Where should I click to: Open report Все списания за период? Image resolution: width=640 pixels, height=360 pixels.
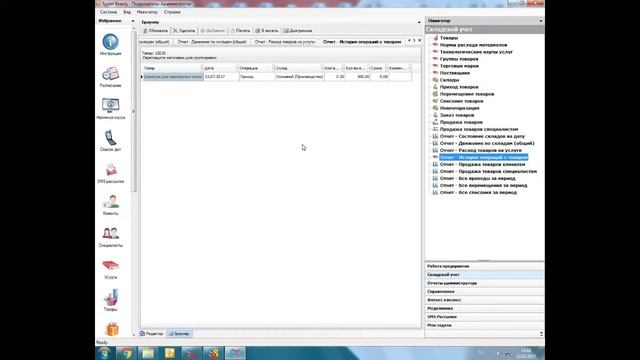click(478, 192)
